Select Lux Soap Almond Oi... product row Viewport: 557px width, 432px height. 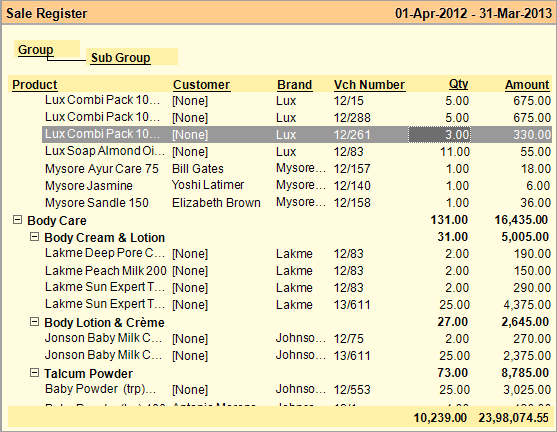(x=297, y=152)
